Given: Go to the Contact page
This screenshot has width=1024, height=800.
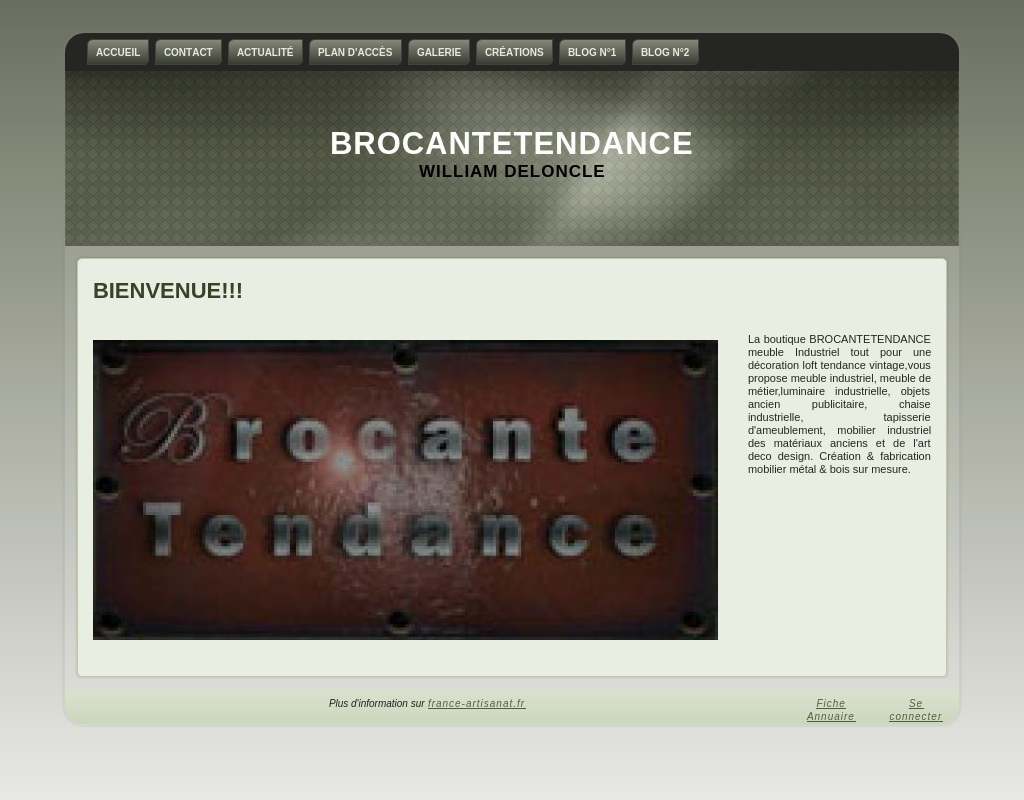Looking at the screenshot, I should click(188, 52).
